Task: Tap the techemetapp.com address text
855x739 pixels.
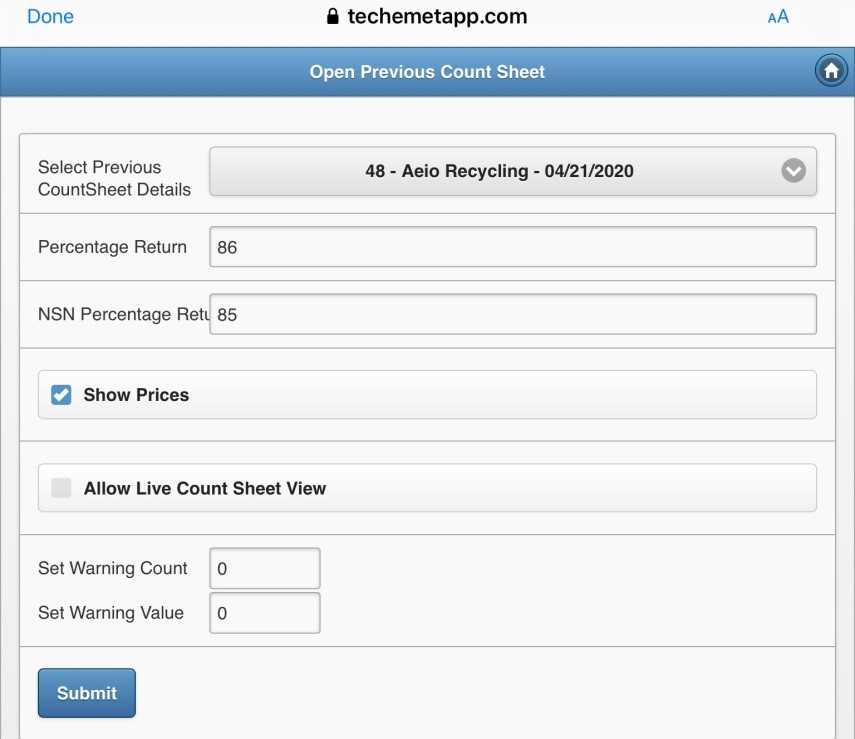Action: coord(437,17)
